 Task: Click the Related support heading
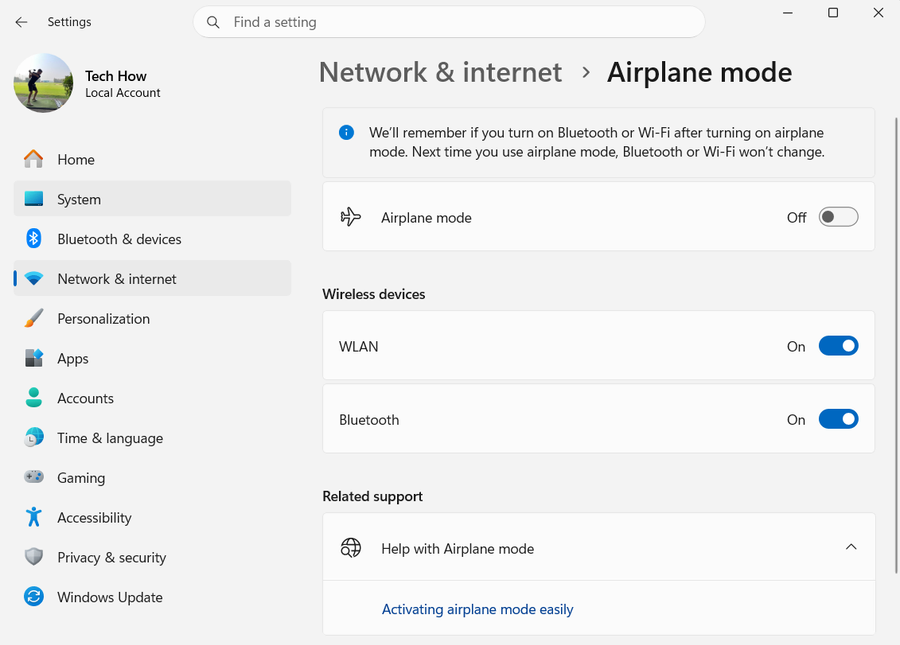point(373,496)
